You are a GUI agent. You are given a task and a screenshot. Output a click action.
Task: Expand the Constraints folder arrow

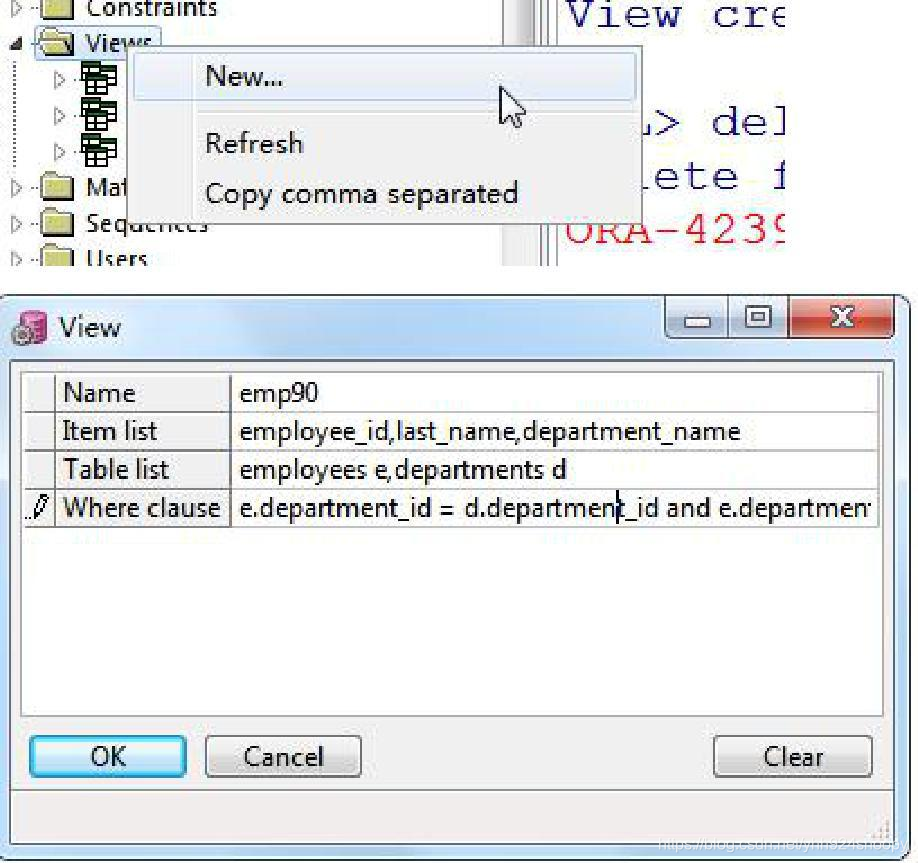[16, 8]
